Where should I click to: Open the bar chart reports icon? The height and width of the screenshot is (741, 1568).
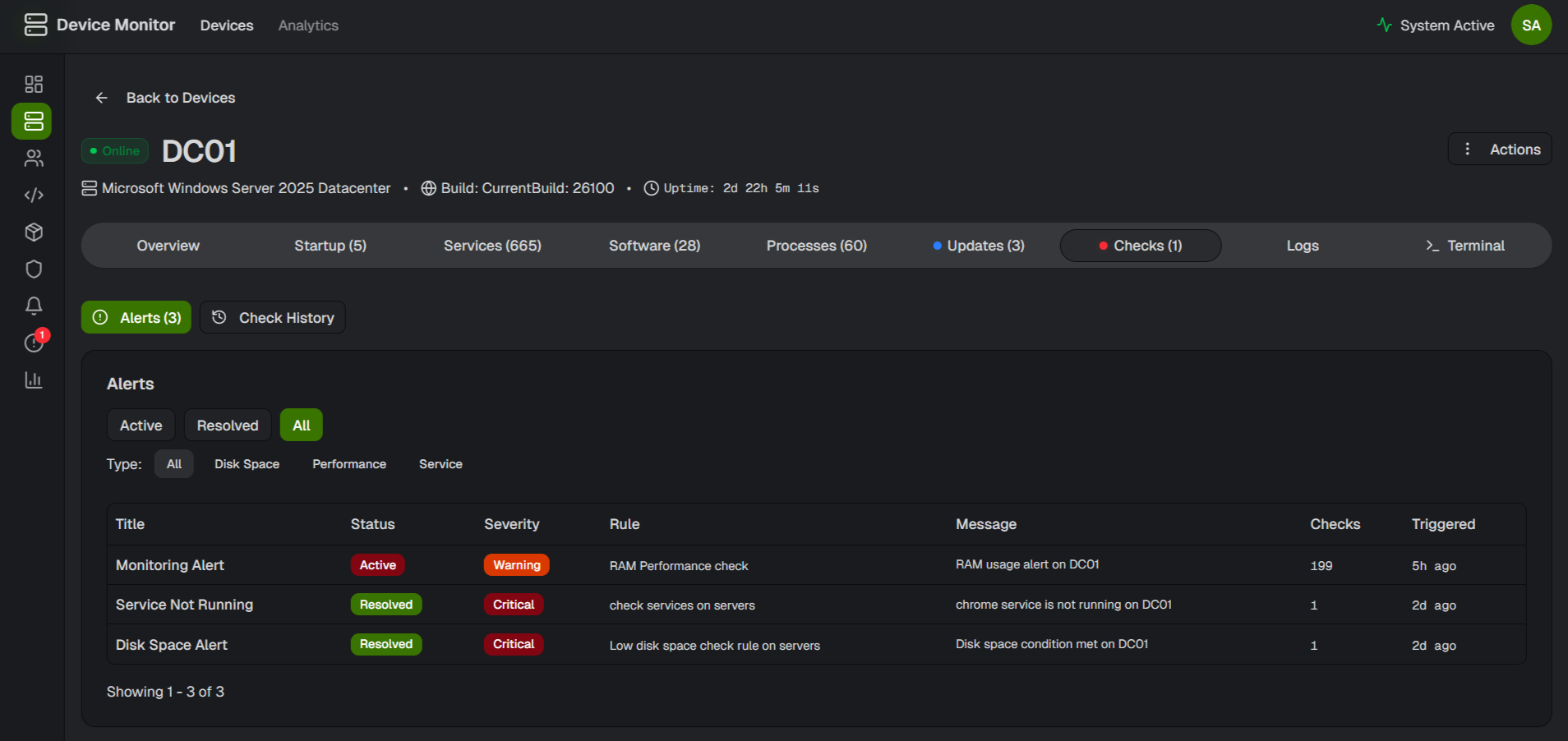[x=34, y=380]
